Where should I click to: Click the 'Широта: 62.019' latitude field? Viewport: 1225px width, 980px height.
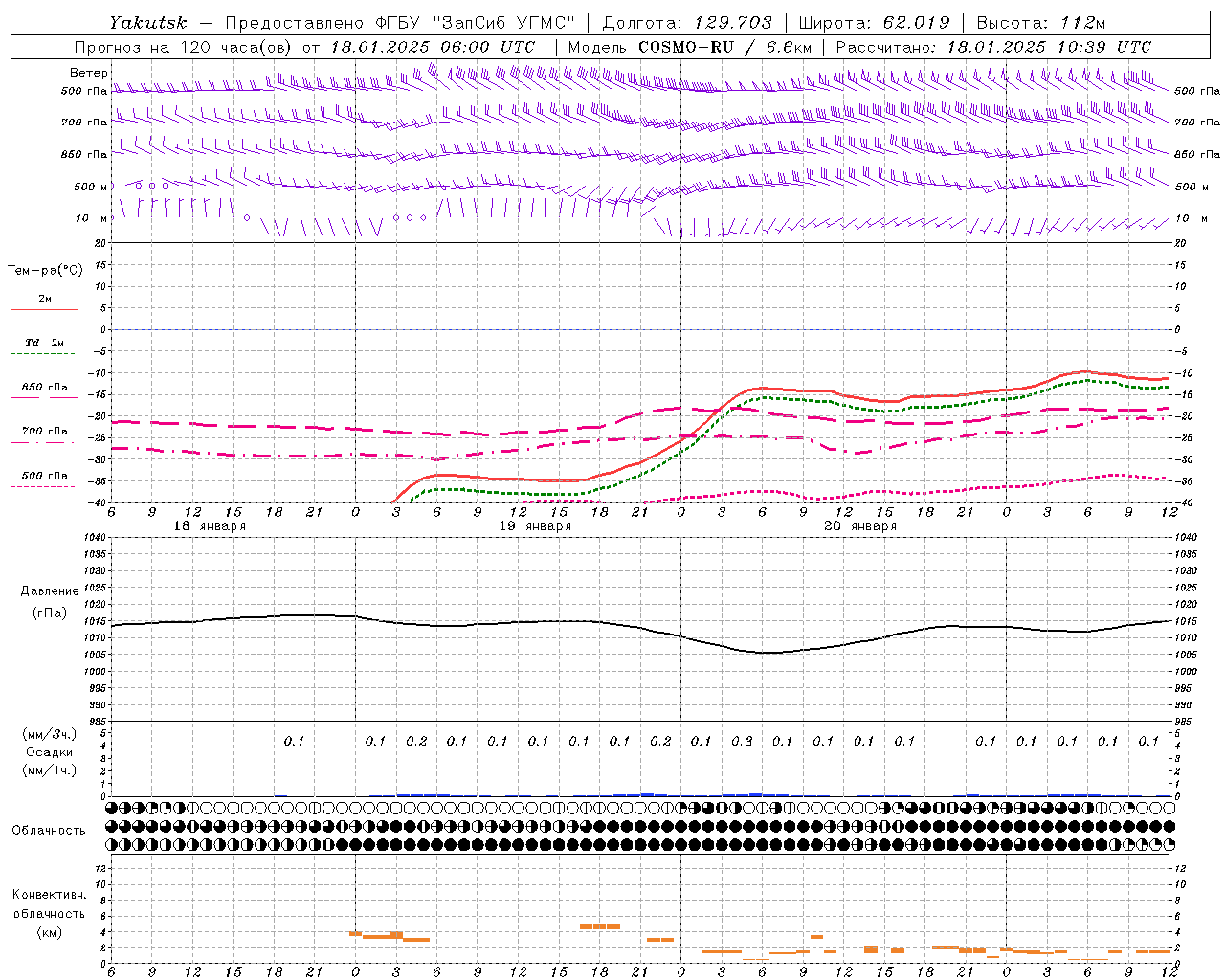(874, 23)
